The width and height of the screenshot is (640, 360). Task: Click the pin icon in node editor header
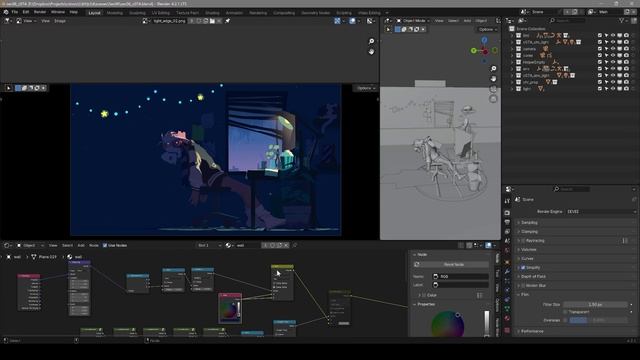click(x=295, y=245)
